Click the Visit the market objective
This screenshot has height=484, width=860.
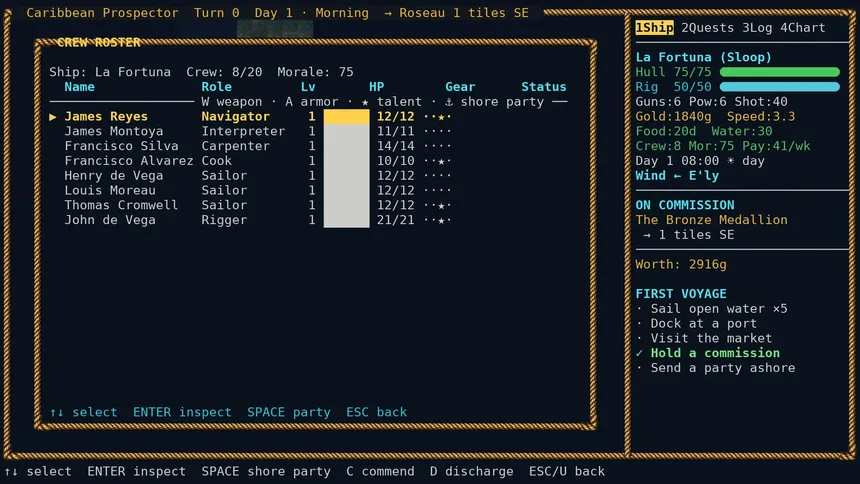point(711,338)
